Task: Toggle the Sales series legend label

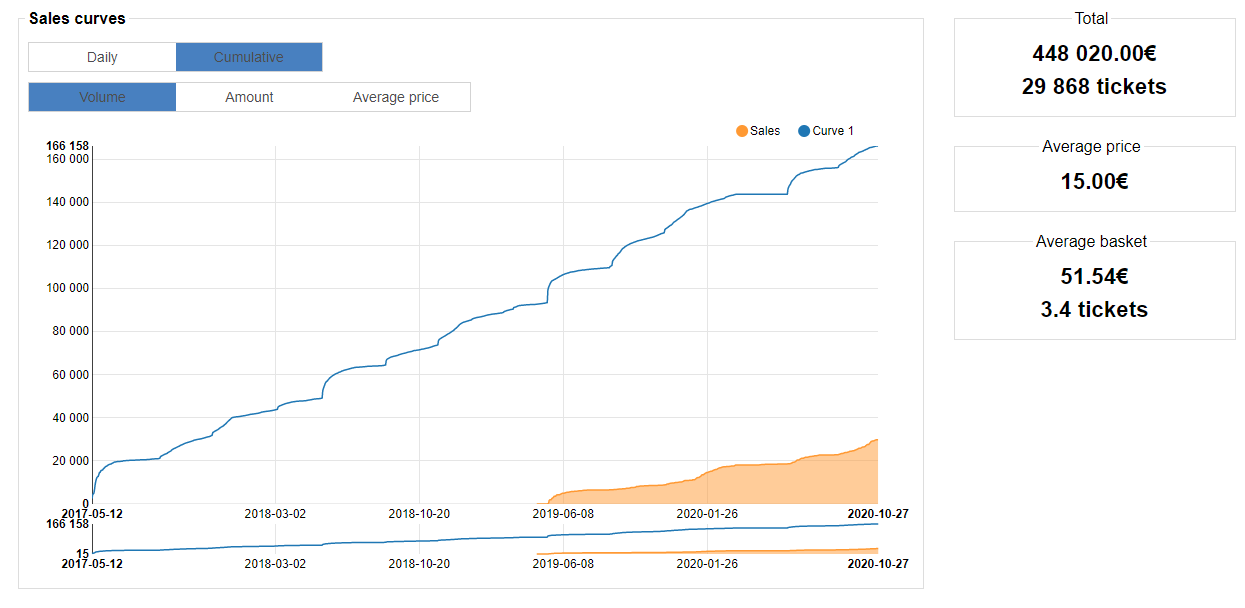Action: click(x=765, y=131)
